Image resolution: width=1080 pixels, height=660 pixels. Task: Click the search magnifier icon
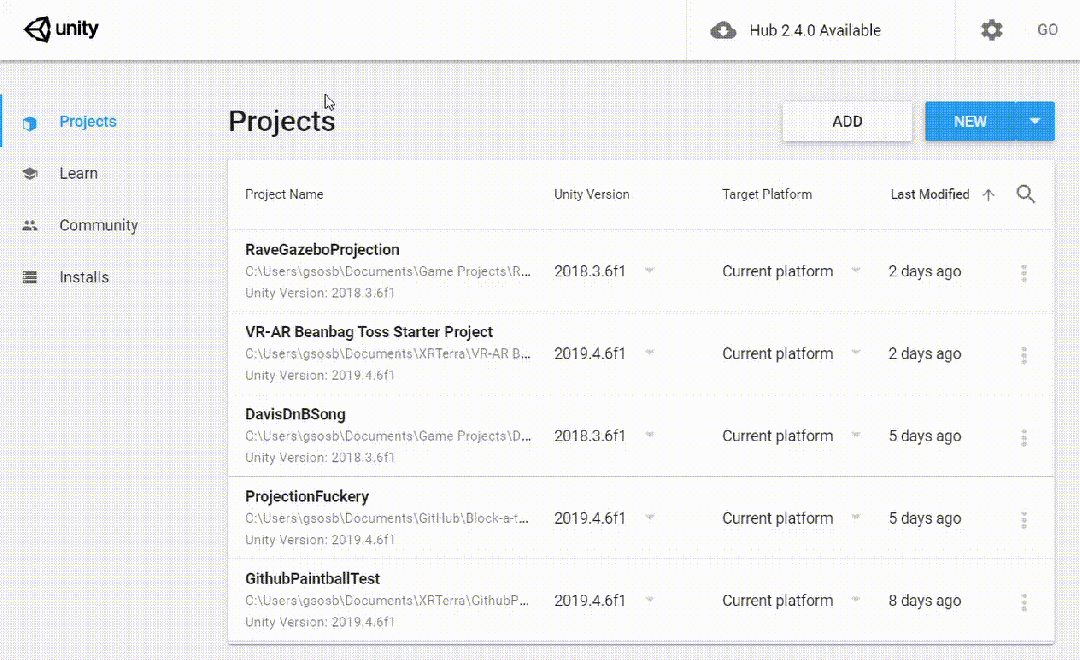tap(1026, 194)
